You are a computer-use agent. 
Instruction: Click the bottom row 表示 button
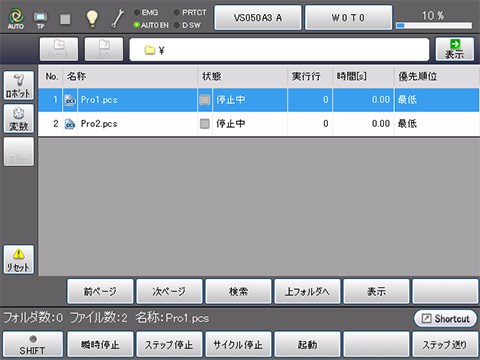376,292
